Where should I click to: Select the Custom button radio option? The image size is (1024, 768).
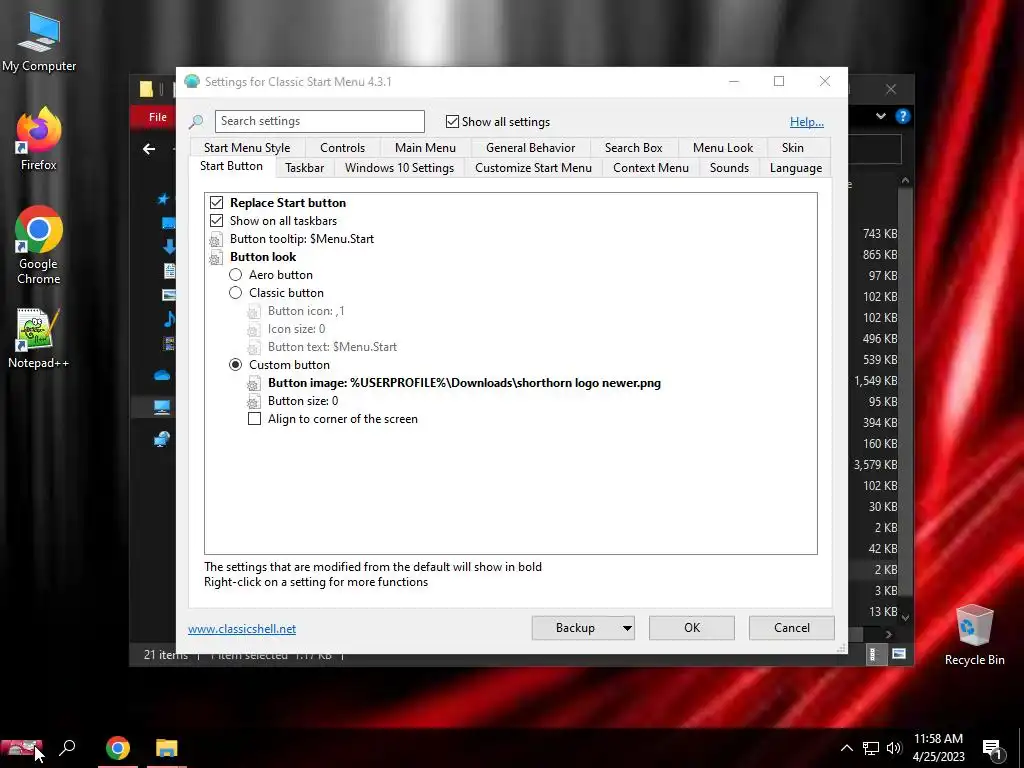[x=235, y=365]
